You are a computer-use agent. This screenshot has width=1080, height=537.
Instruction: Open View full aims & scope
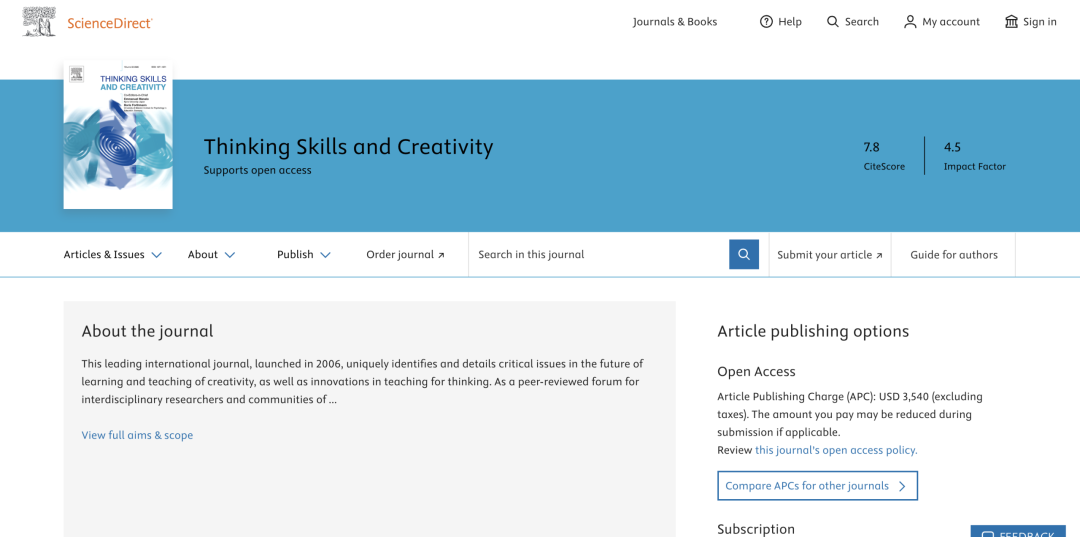(x=137, y=435)
